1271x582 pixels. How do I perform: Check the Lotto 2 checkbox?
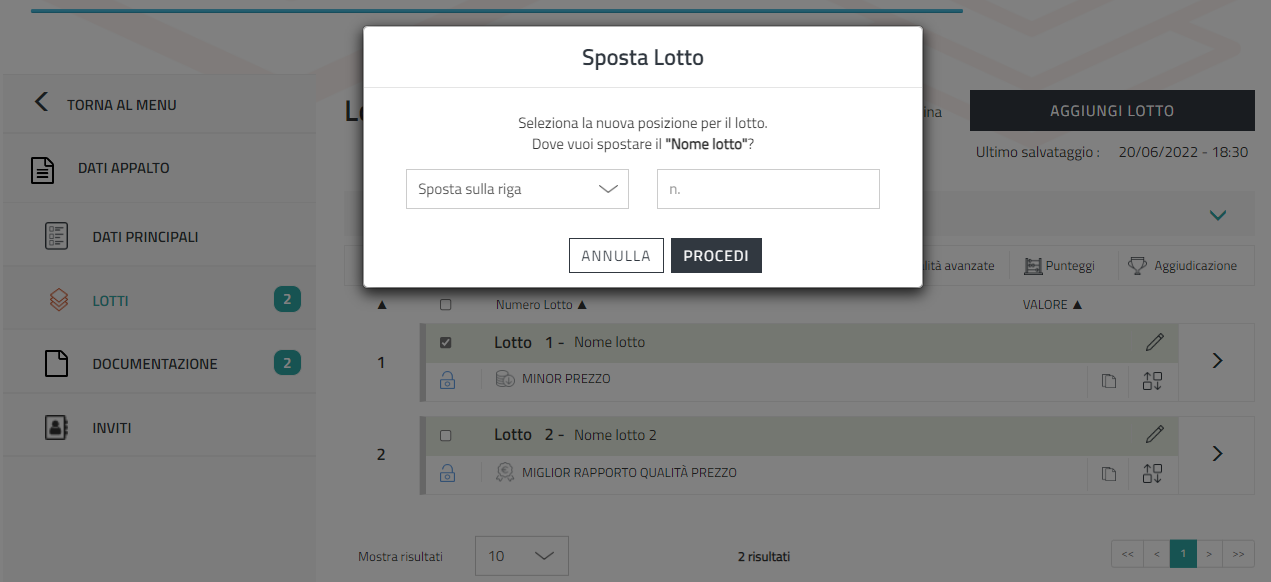446,435
